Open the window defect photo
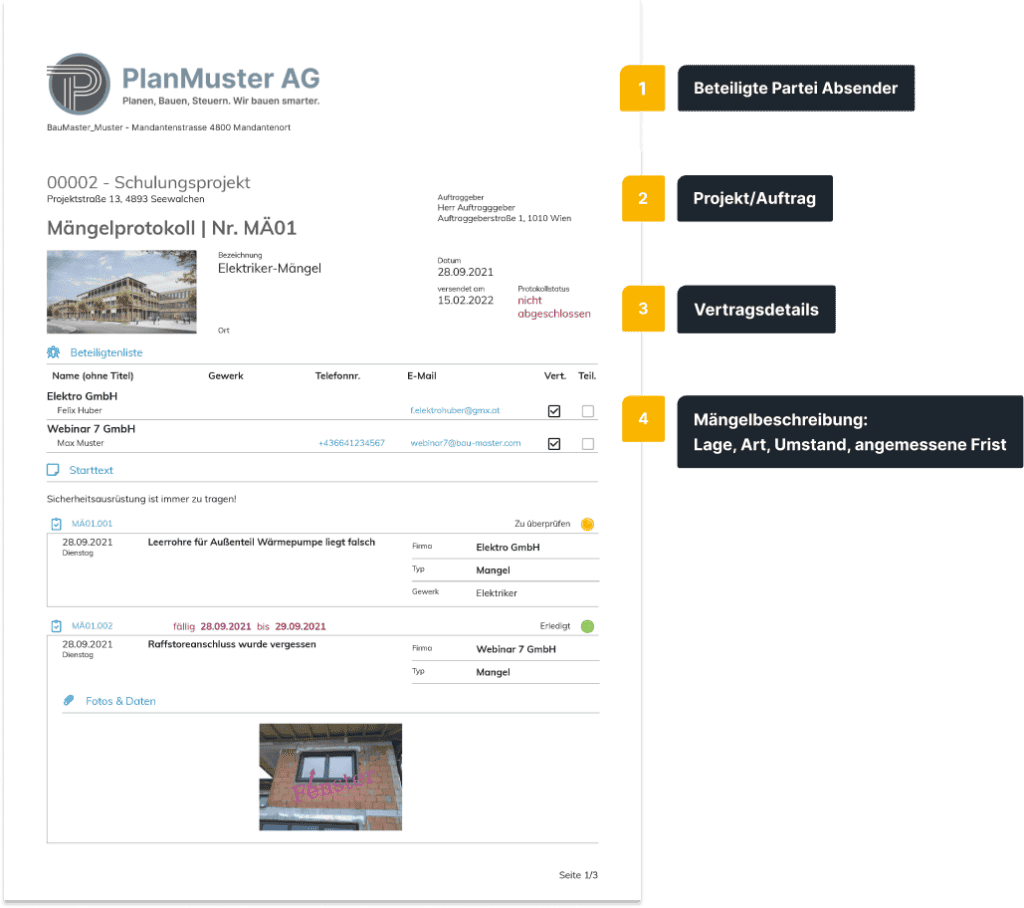This screenshot has height=908, width=1024. tap(330, 776)
